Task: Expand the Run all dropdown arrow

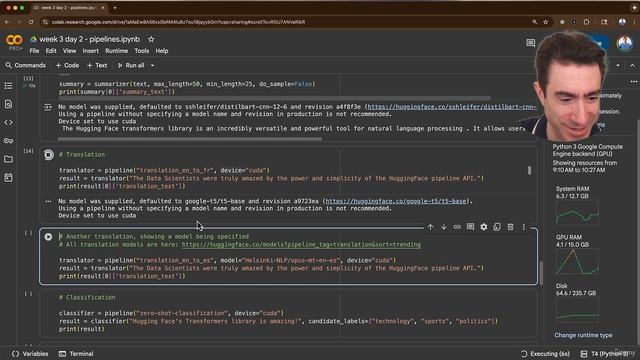Action: (x=153, y=65)
